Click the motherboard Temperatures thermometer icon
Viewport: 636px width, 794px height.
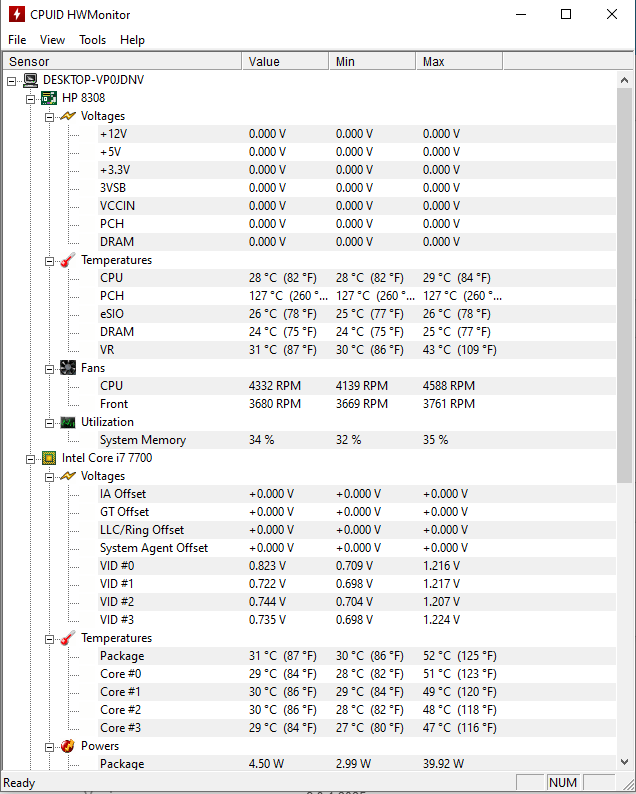pyautogui.click(x=67, y=260)
